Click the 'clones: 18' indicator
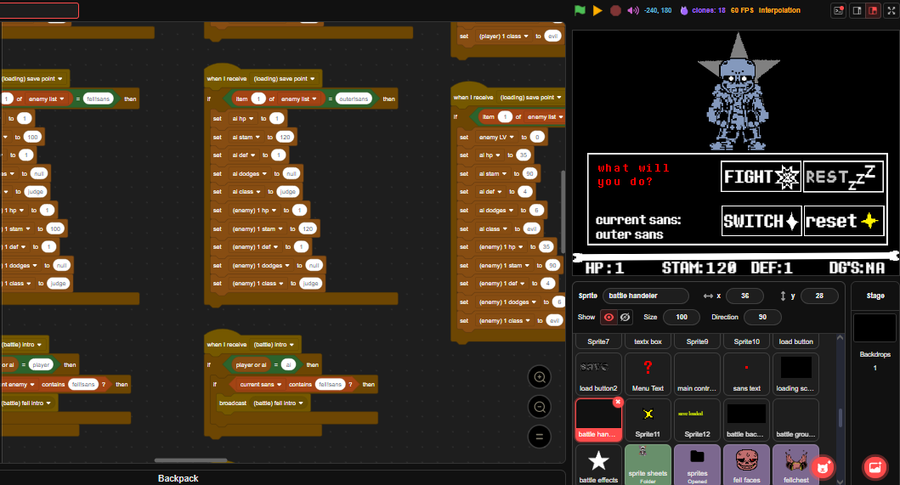 click(703, 10)
